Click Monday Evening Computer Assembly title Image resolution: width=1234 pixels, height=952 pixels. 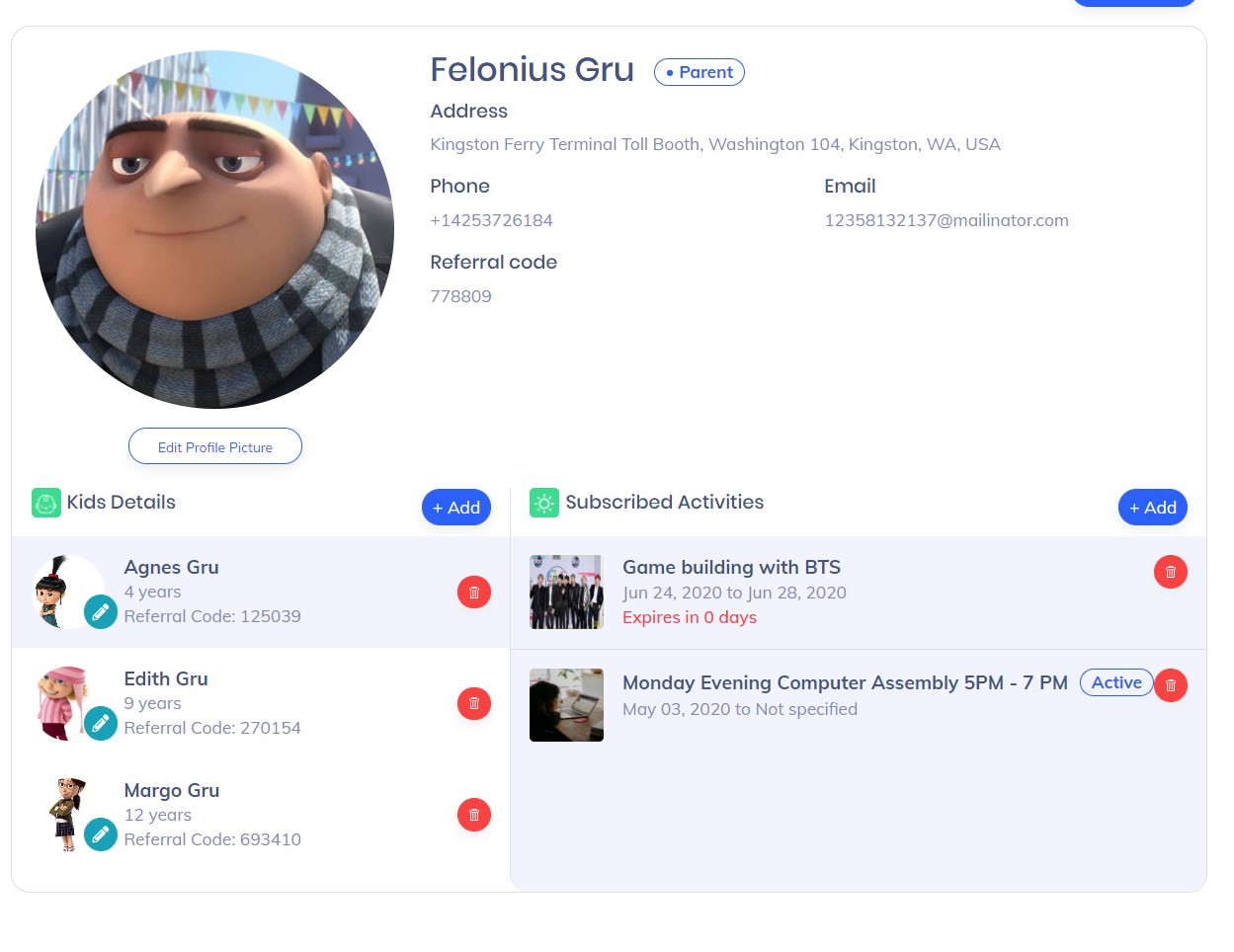[845, 683]
